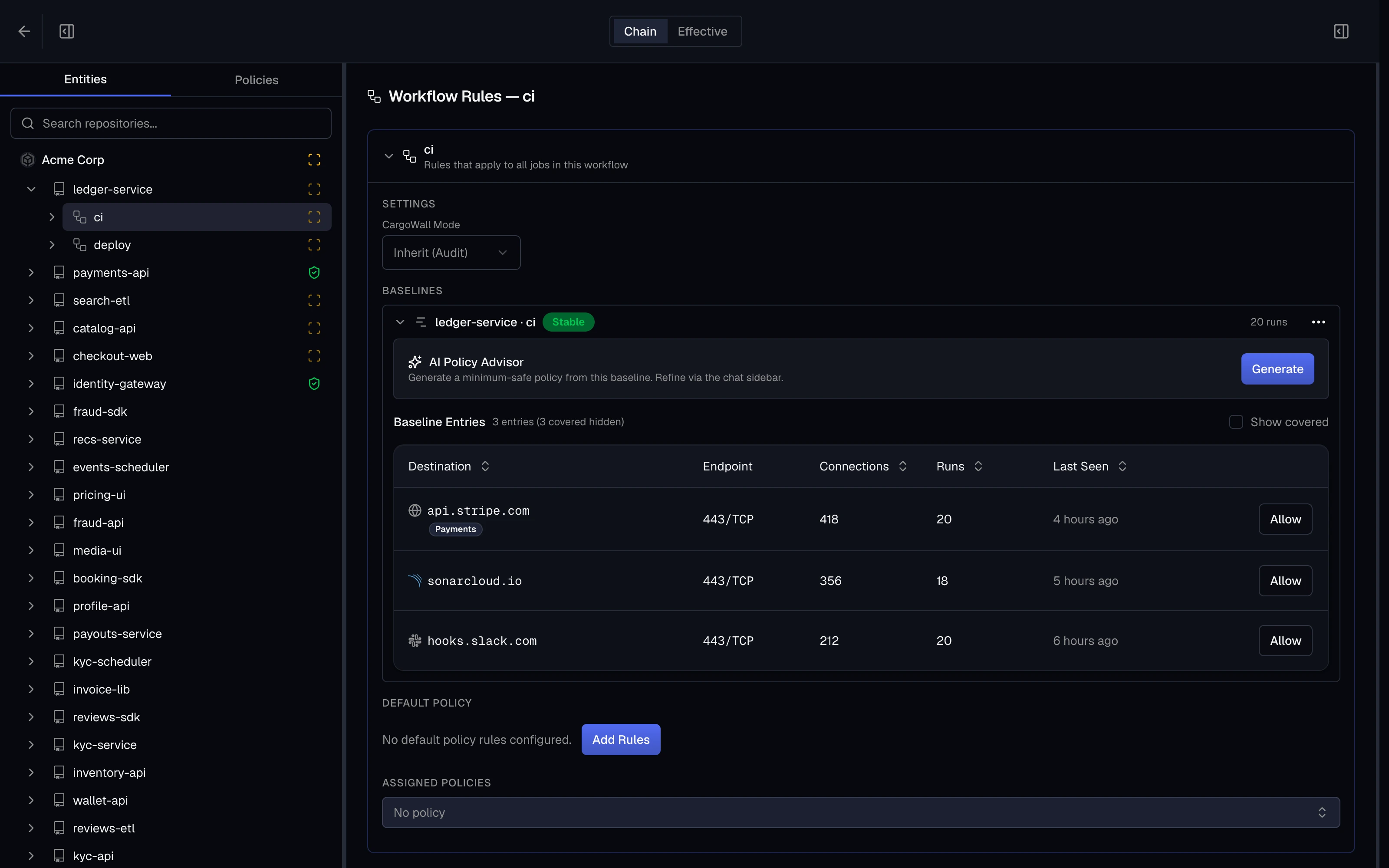The image size is (1389, 868).
Task: Allow the api.stripe.com destination
Action: click(1285, 519)
